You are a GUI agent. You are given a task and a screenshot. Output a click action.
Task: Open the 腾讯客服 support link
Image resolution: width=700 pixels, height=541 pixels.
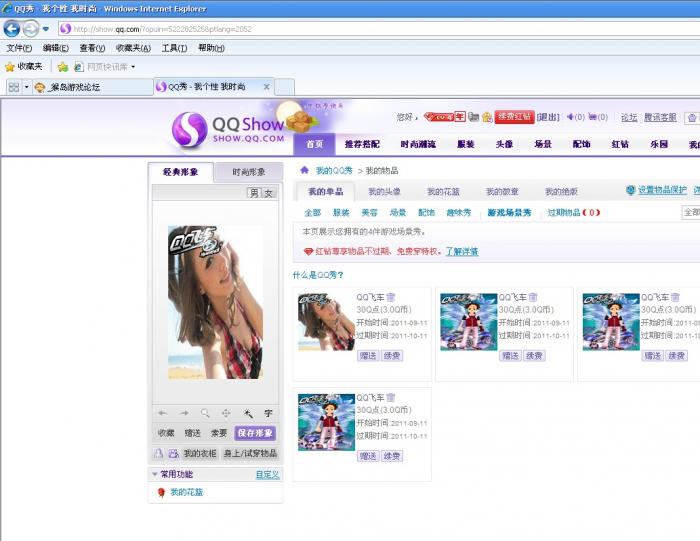pyautogui.click(x=660, y=117)
